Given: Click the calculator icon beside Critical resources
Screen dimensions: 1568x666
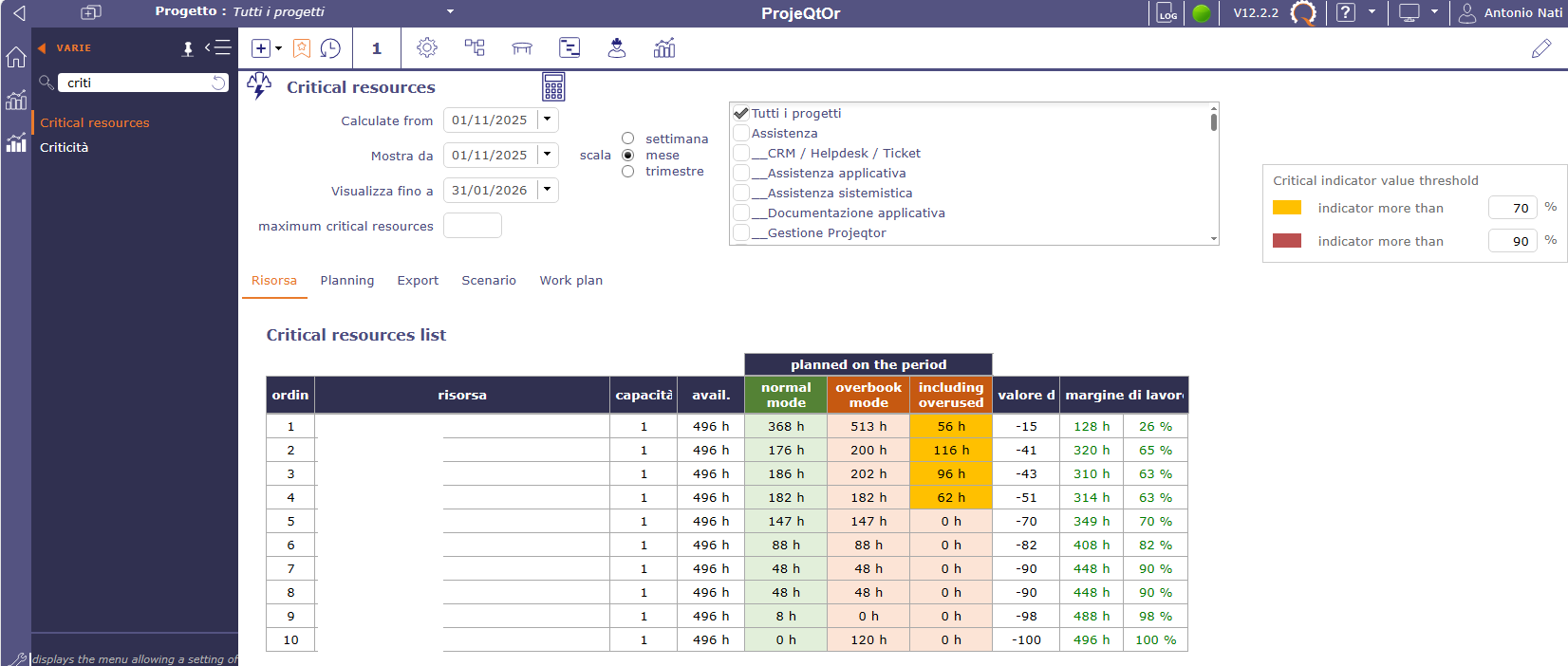Looking at the screenshot, I should point(553,87).
